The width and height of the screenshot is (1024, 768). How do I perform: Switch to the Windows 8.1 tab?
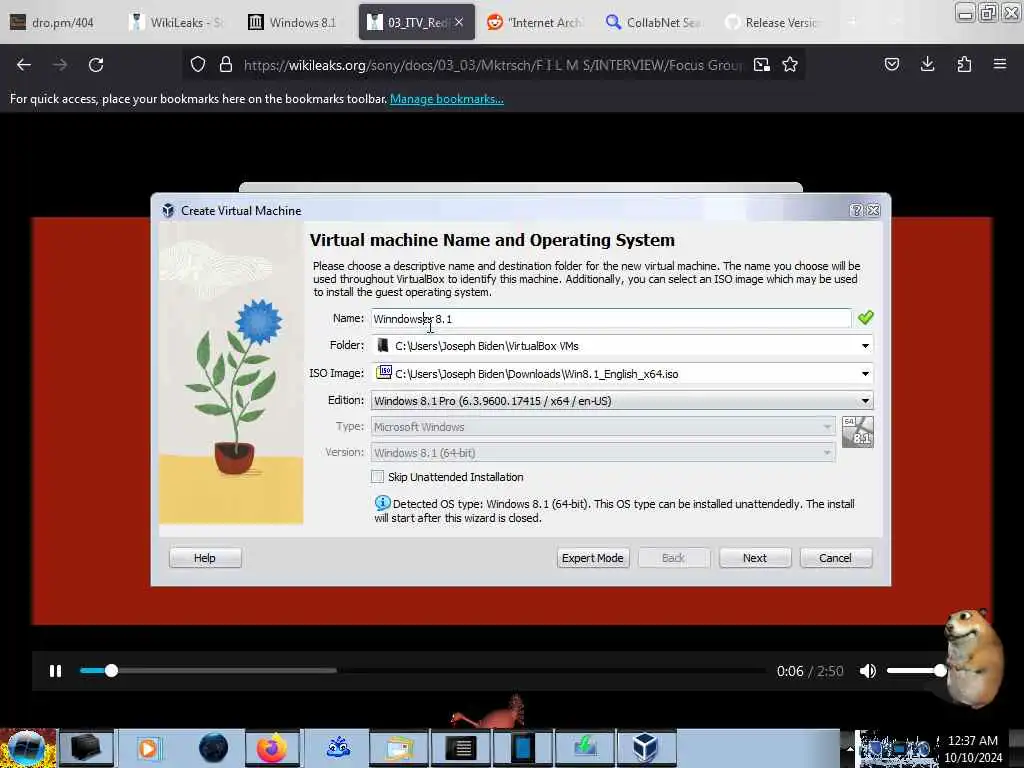(x=295, y=22)
